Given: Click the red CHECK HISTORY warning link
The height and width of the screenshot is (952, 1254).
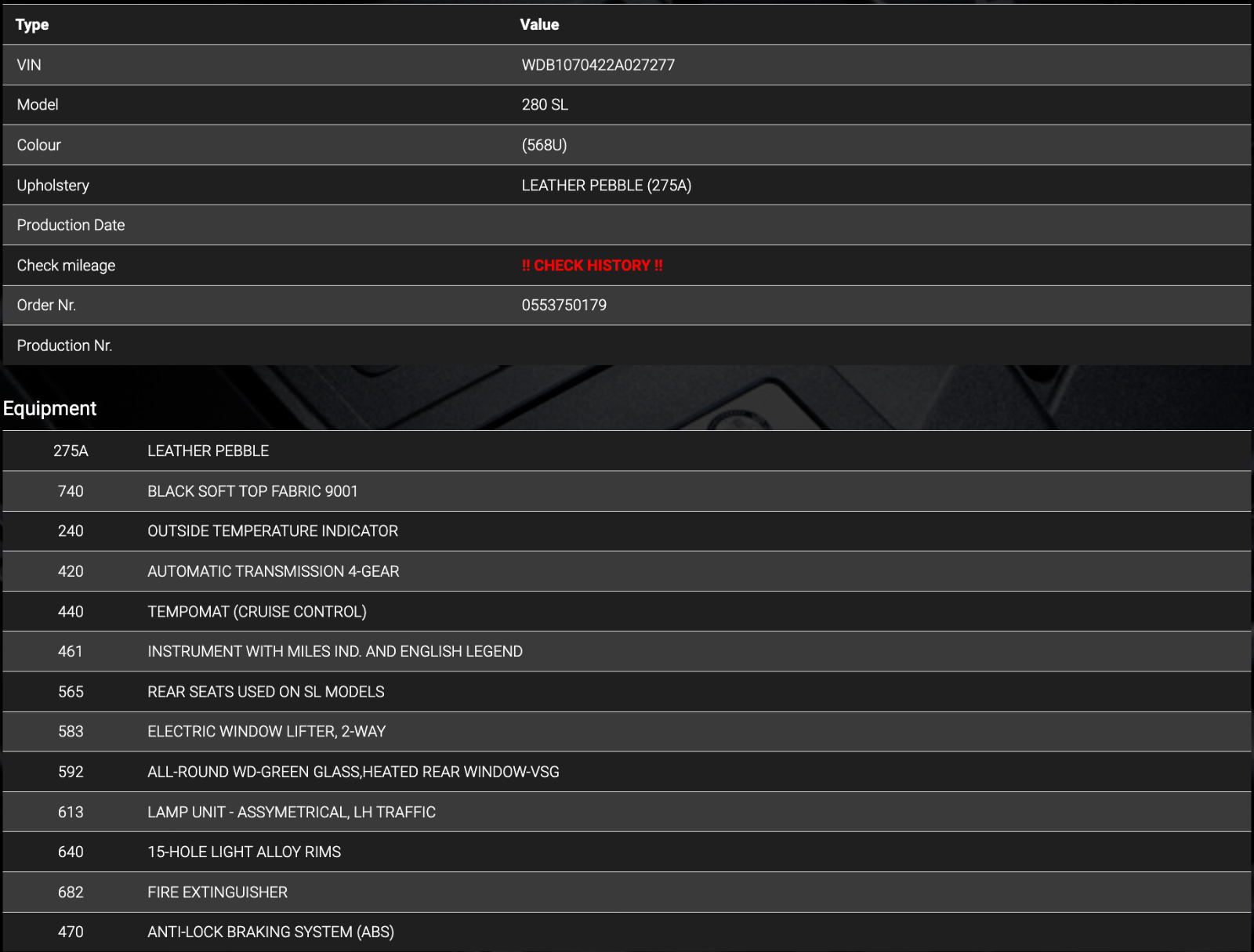Looking at the screenshot, I should point(592,266).
